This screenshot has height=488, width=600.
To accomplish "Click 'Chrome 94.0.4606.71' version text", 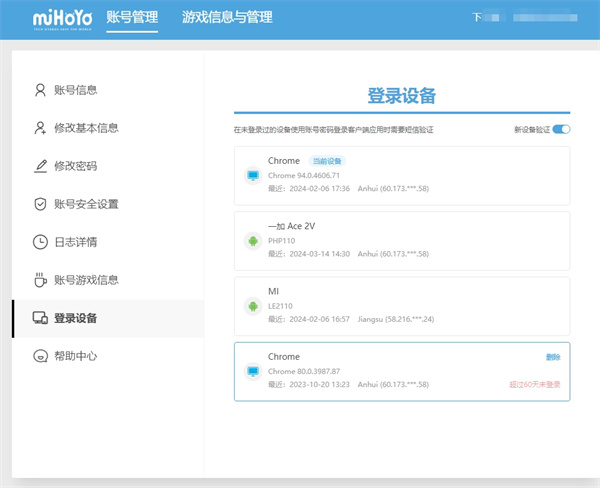I will point(304,175).
